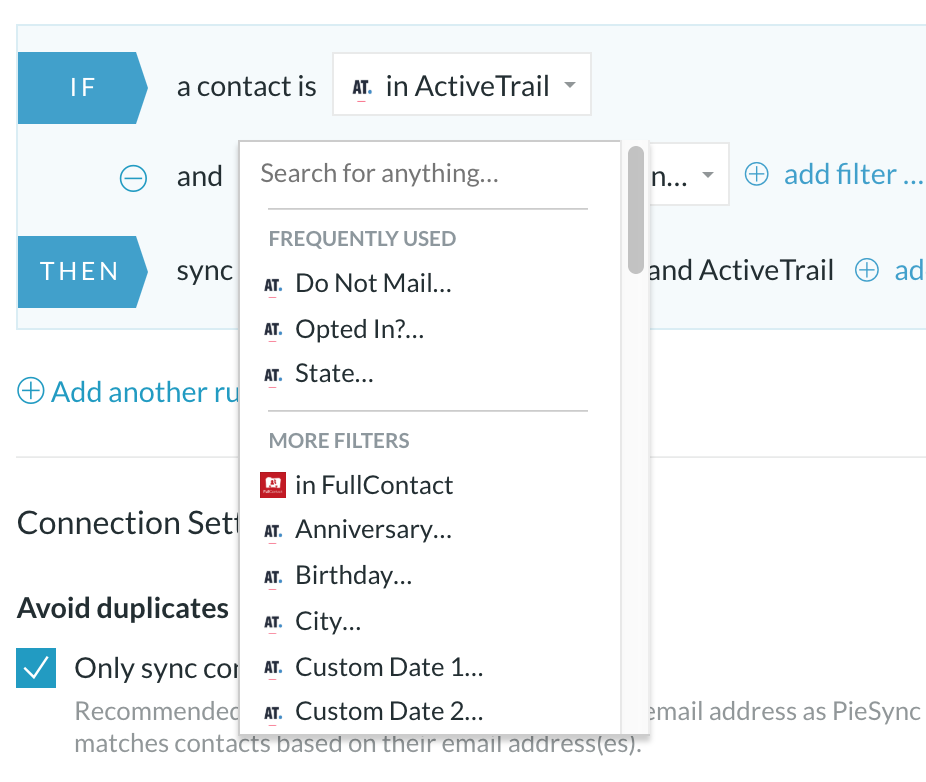Click the 'FREQUENTLY USED' section header
This screenshot has height=782, width=926.
tap(362, 239)
